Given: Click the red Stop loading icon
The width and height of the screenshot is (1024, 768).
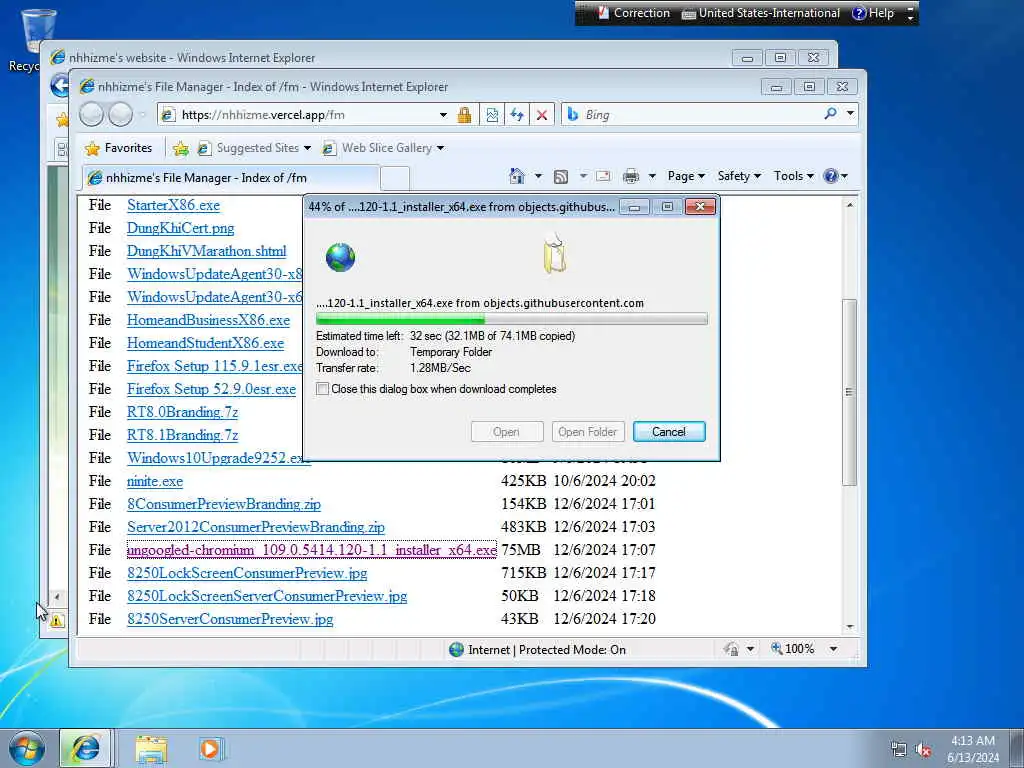Looking at the screenshot, I should 542,115.
